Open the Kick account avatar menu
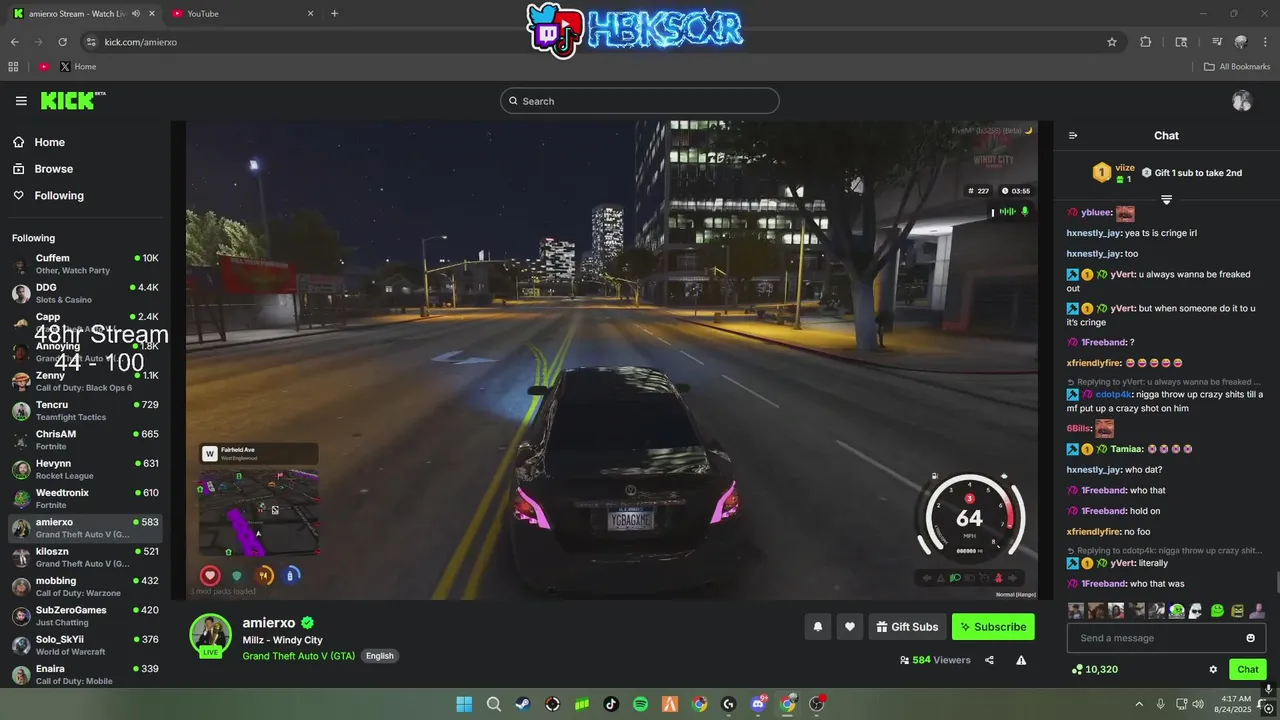Image resolution: width=1280 pixels, height=720 pixels. (x=1242, y=101)
